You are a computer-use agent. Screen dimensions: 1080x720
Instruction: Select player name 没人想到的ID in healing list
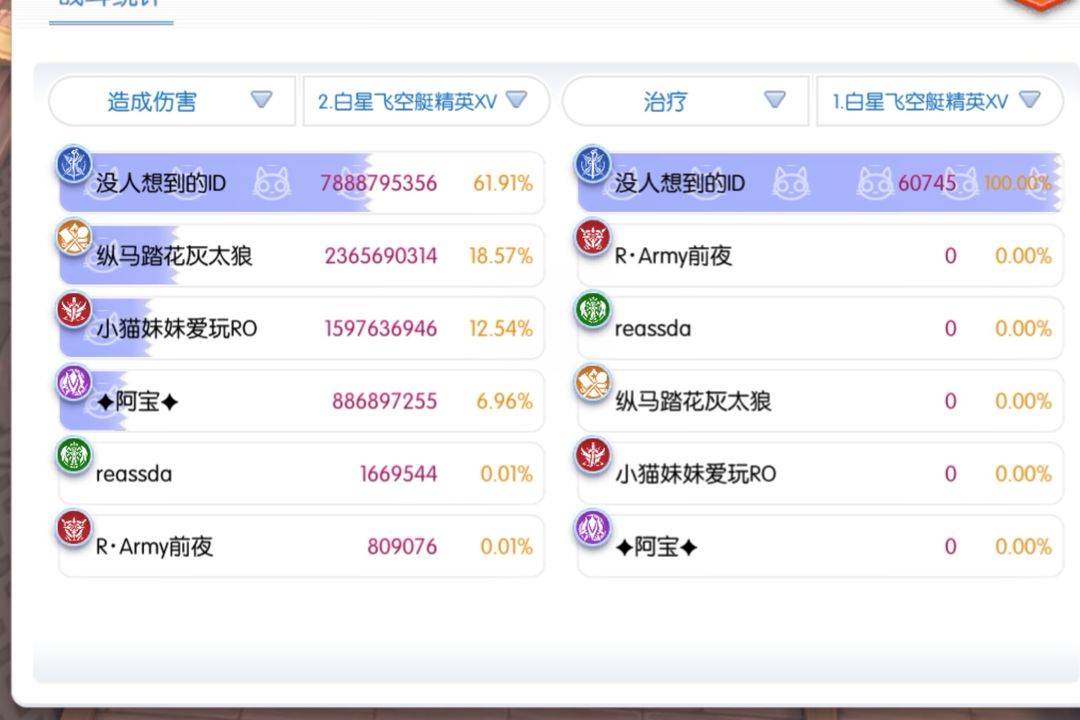[679, 183]
